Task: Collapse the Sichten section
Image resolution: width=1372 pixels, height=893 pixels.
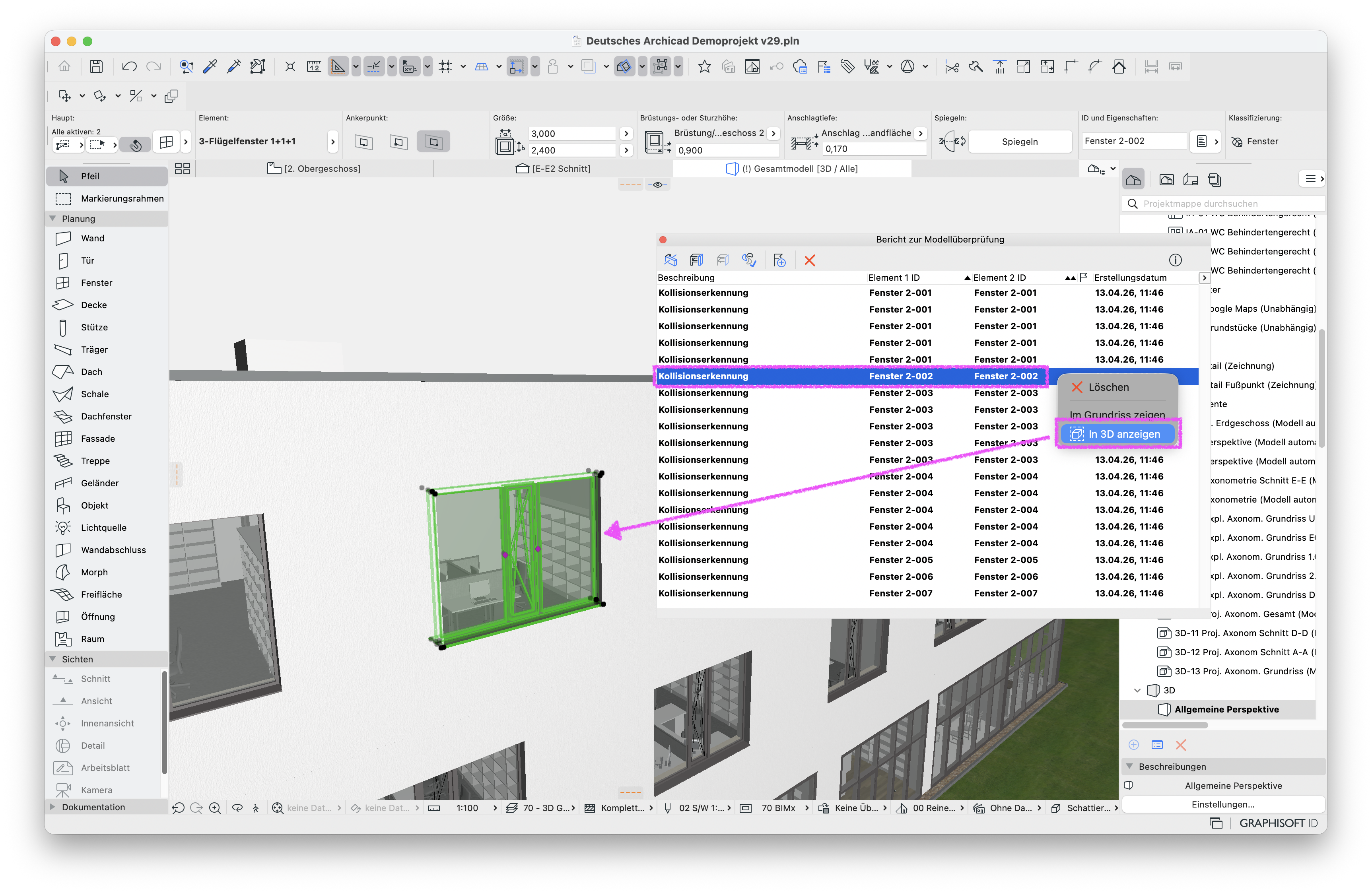Action: [53, 659]
